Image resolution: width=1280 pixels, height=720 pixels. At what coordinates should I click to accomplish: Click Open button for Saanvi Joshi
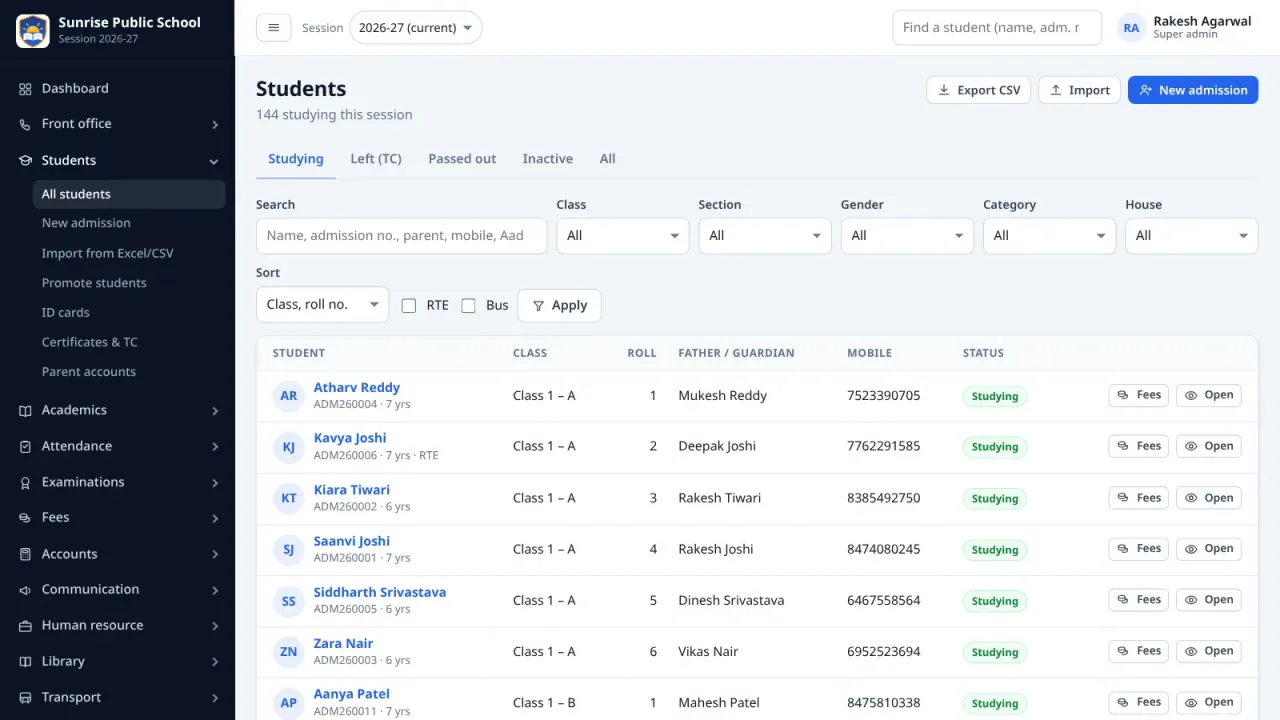(1208, 549)
